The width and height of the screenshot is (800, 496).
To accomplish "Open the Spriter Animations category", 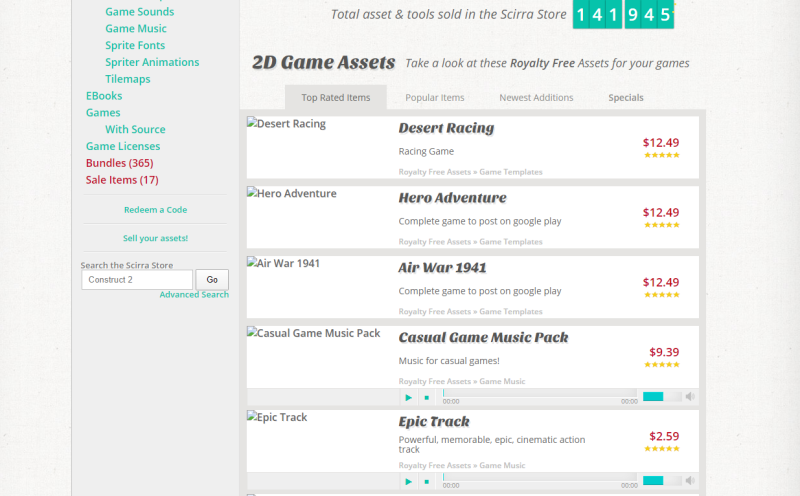I will click(x=152, y=62).
